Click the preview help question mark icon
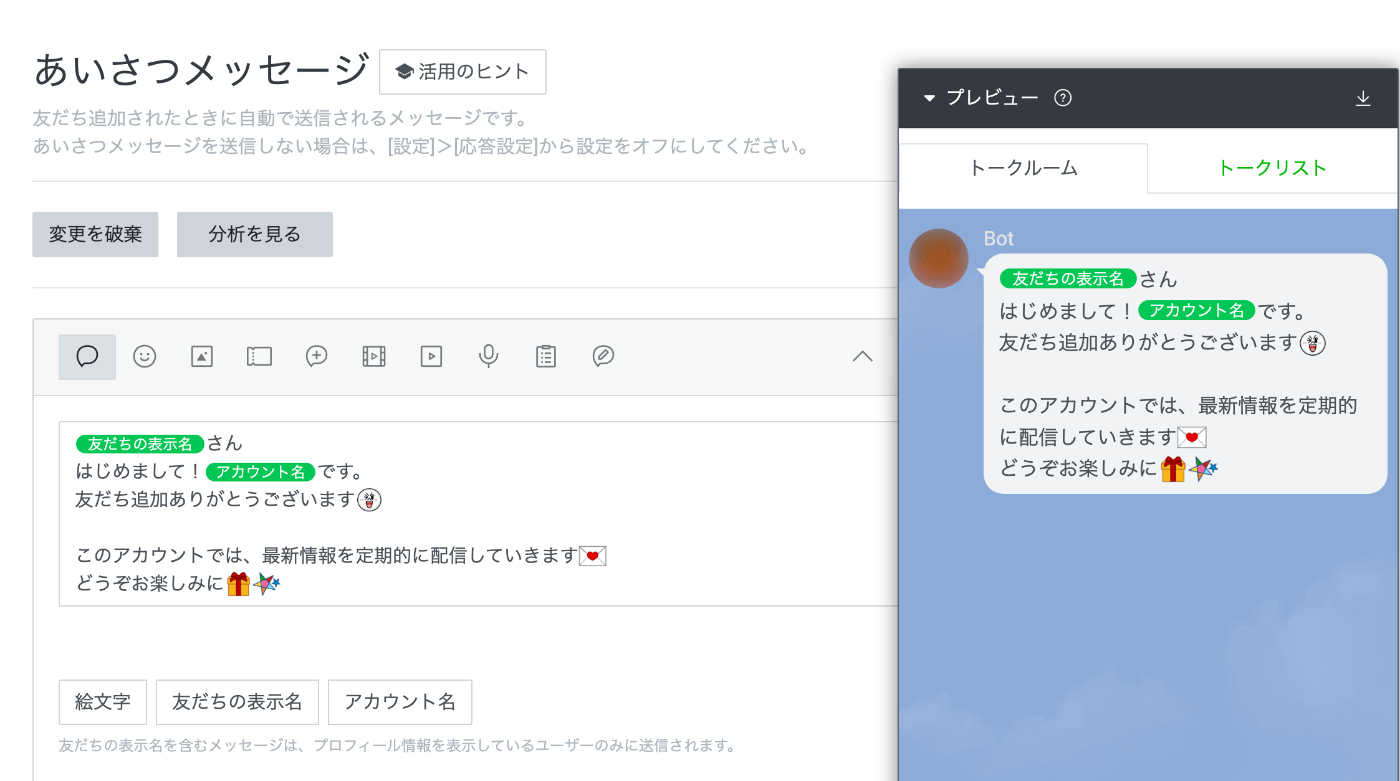The image size is (1400, 781). [x=1063, y=98]
